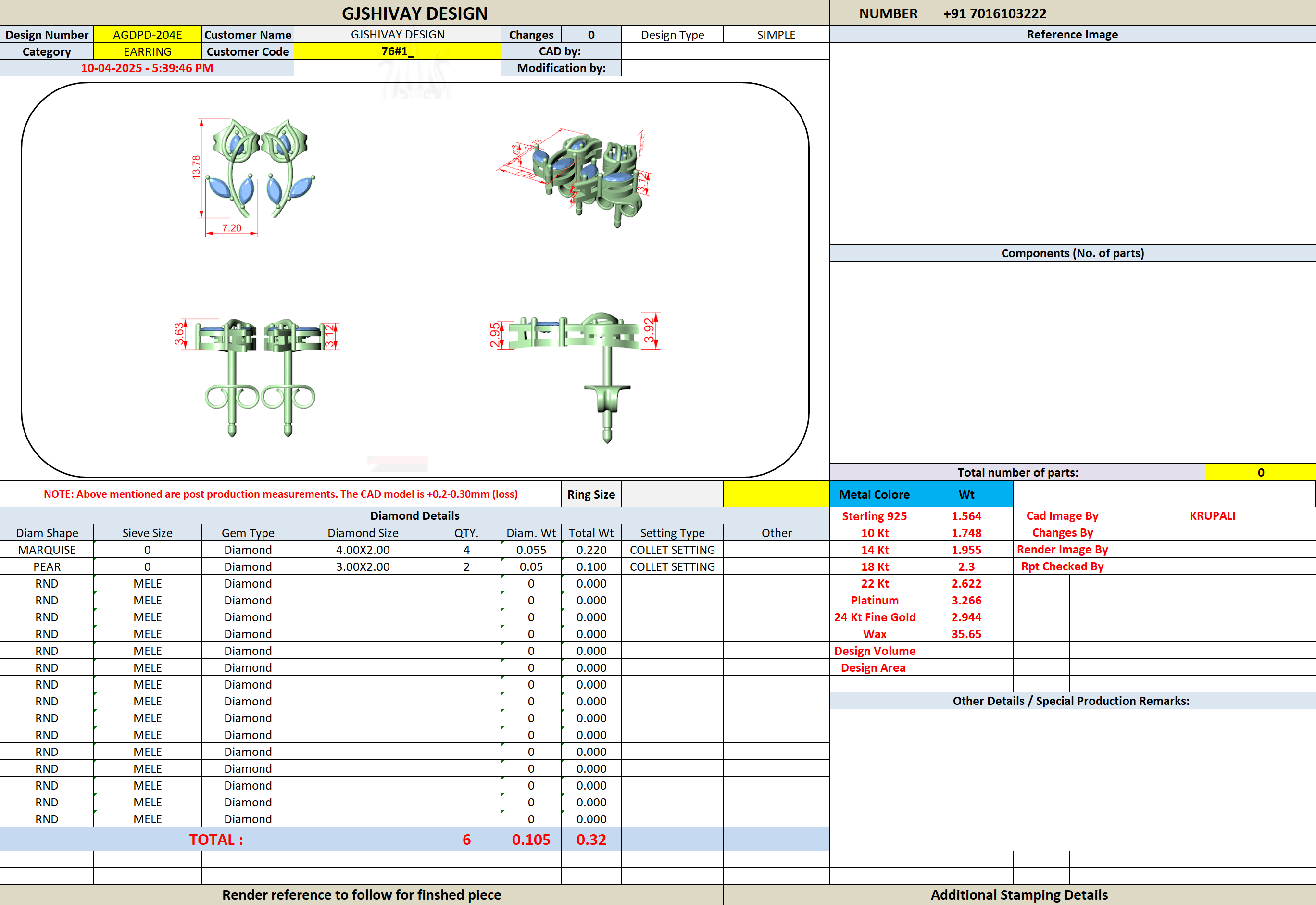
Task: Click the bottom-left earring post render
Action: [257, 377]
